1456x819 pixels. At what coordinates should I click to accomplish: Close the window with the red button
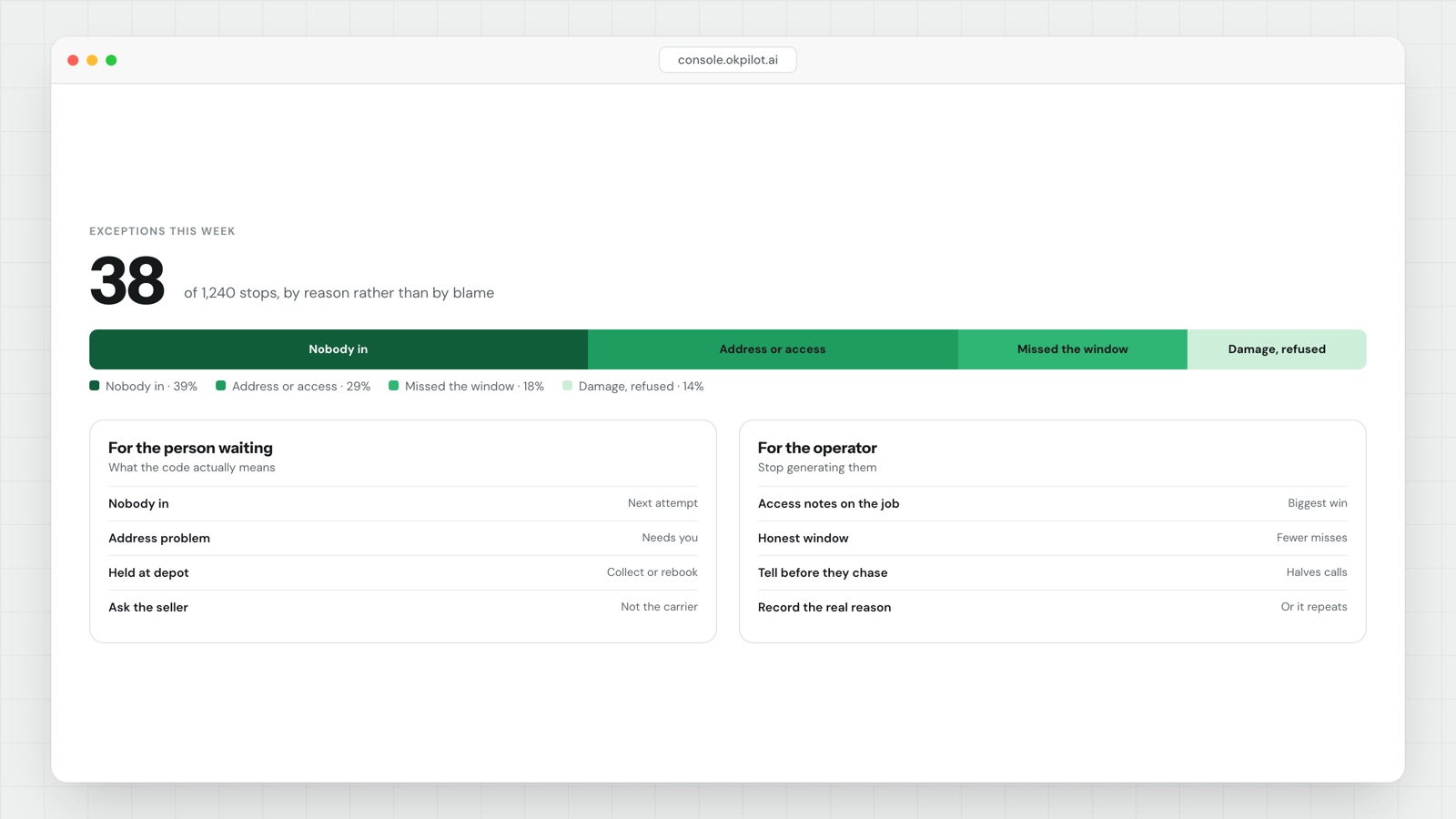(x=73, y=60)
